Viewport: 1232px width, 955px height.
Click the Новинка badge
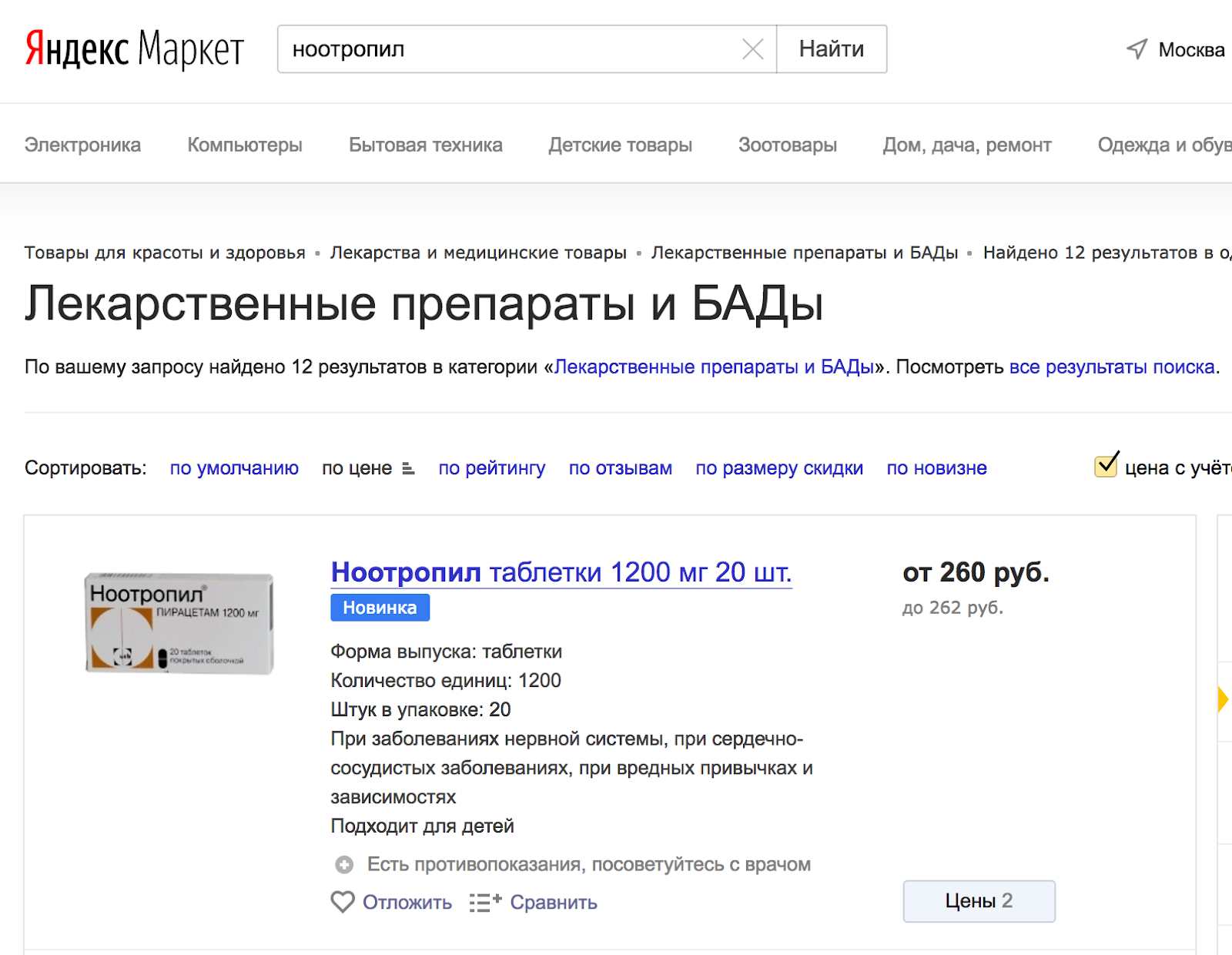point(380,608)
